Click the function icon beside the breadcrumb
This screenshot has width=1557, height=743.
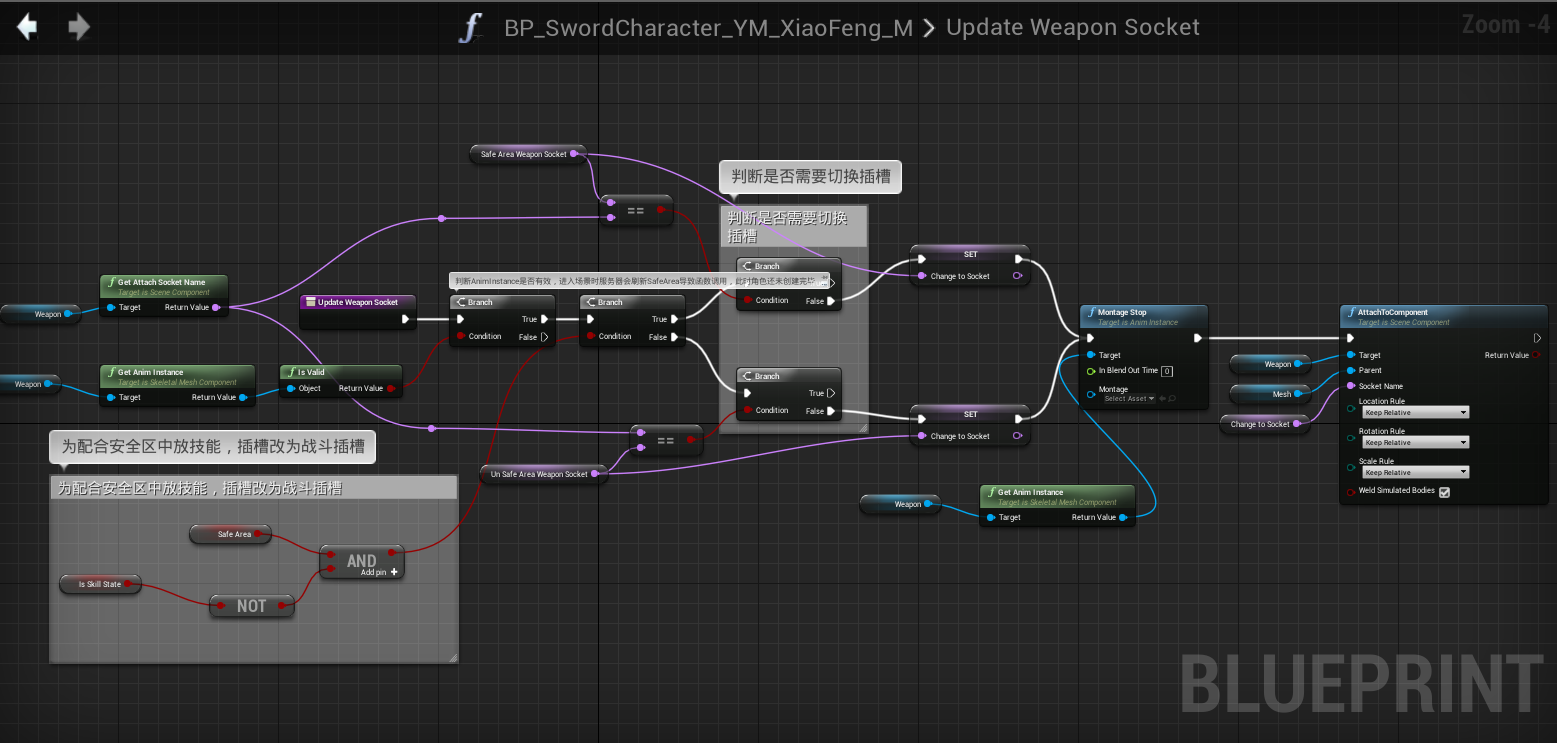pos(471,28)
